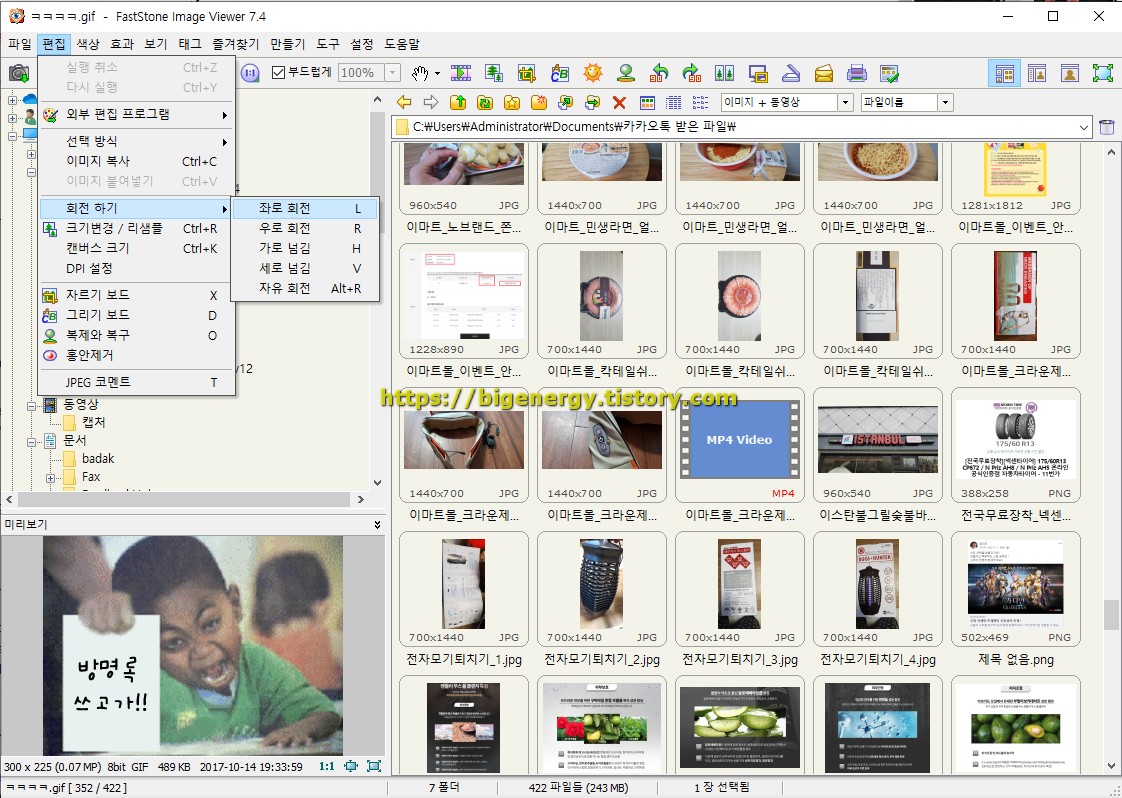
Task: Click the folder path address field
Action: tap(741, 127)
